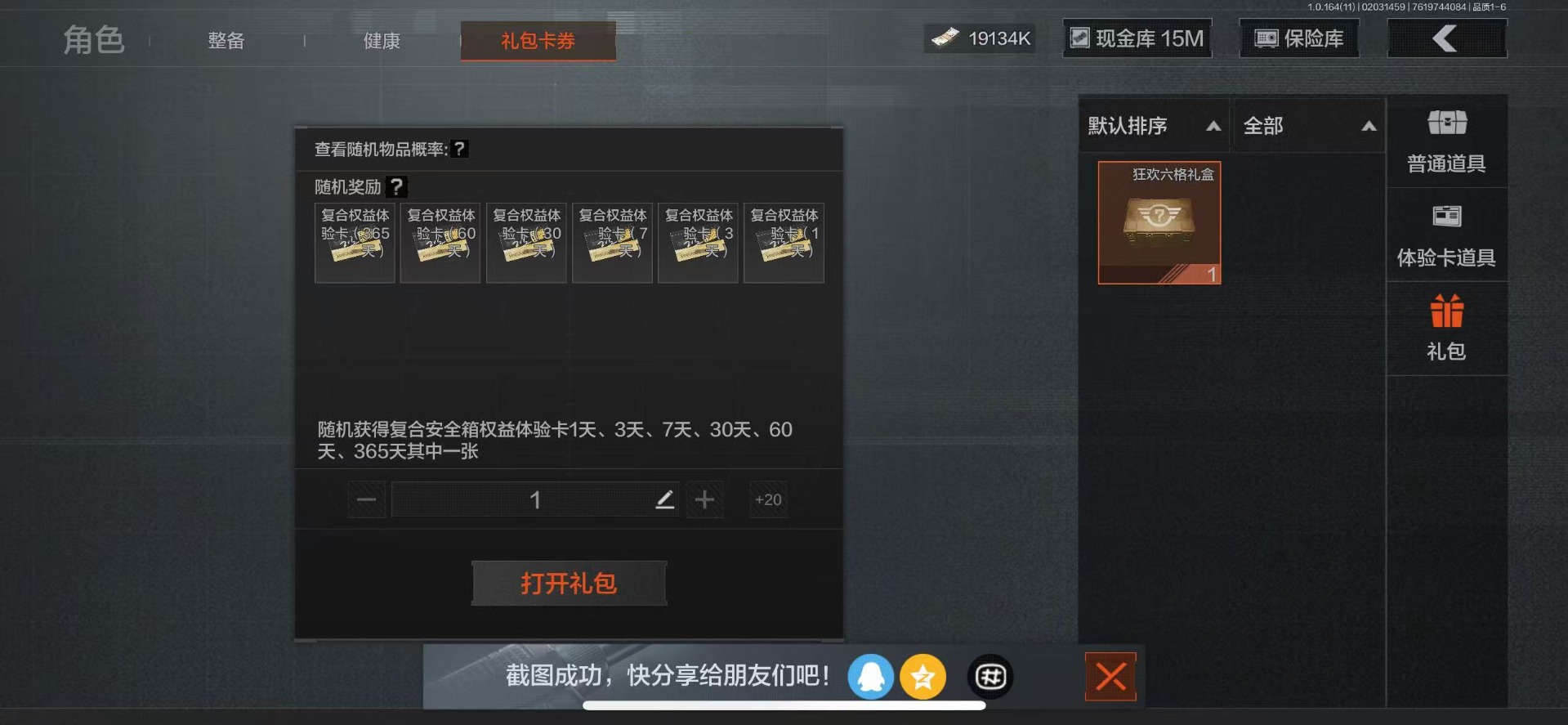Viewport: 1568px width, 725px height.
Task: Edit the gift quantity input field
Action: 535,499
